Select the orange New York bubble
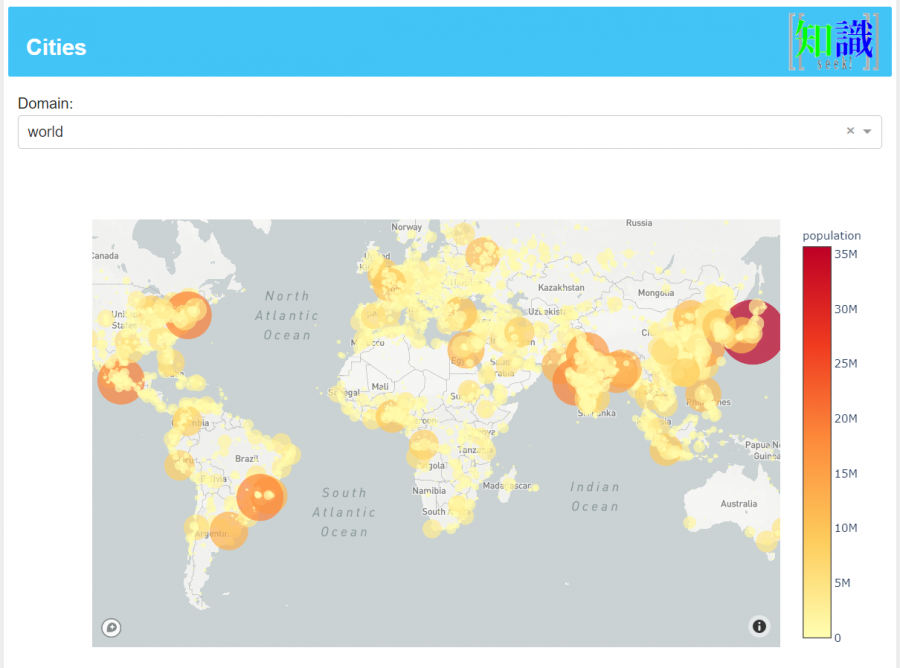 point(187,315)
